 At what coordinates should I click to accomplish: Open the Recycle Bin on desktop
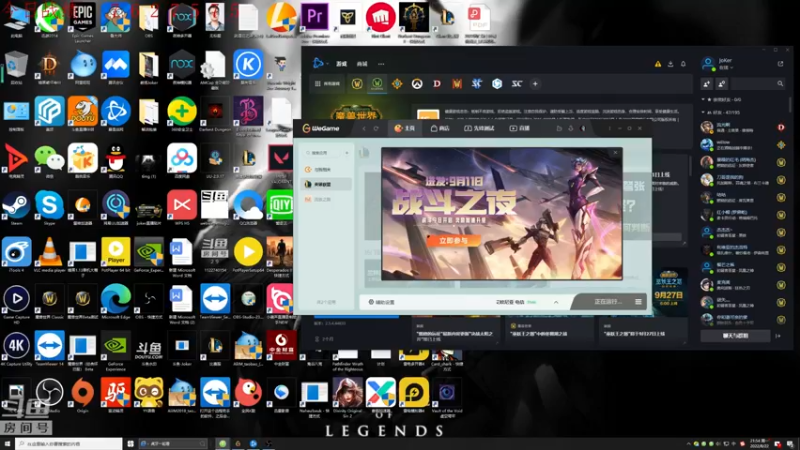pos(16,67)
